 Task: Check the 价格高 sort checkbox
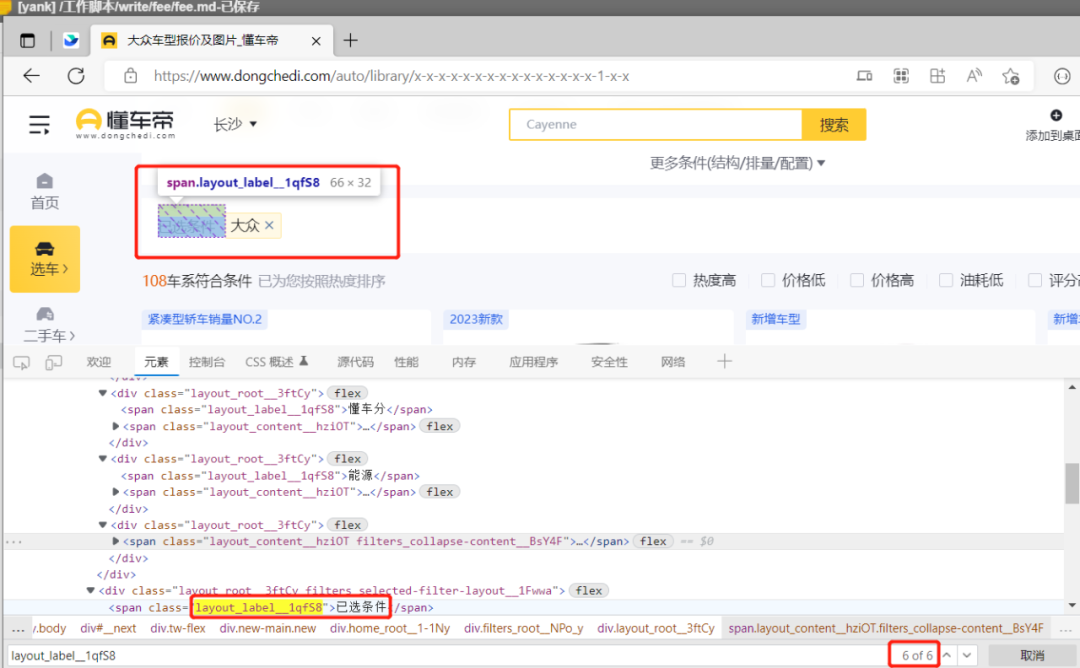point(857,280)
